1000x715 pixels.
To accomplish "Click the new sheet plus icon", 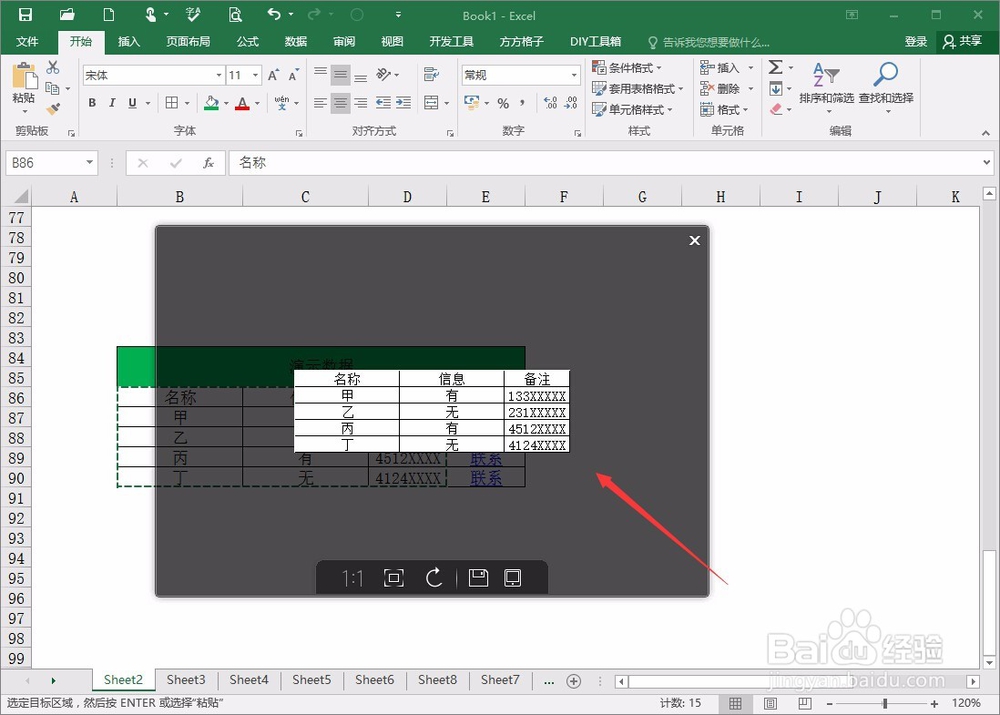I will [574, 681].
